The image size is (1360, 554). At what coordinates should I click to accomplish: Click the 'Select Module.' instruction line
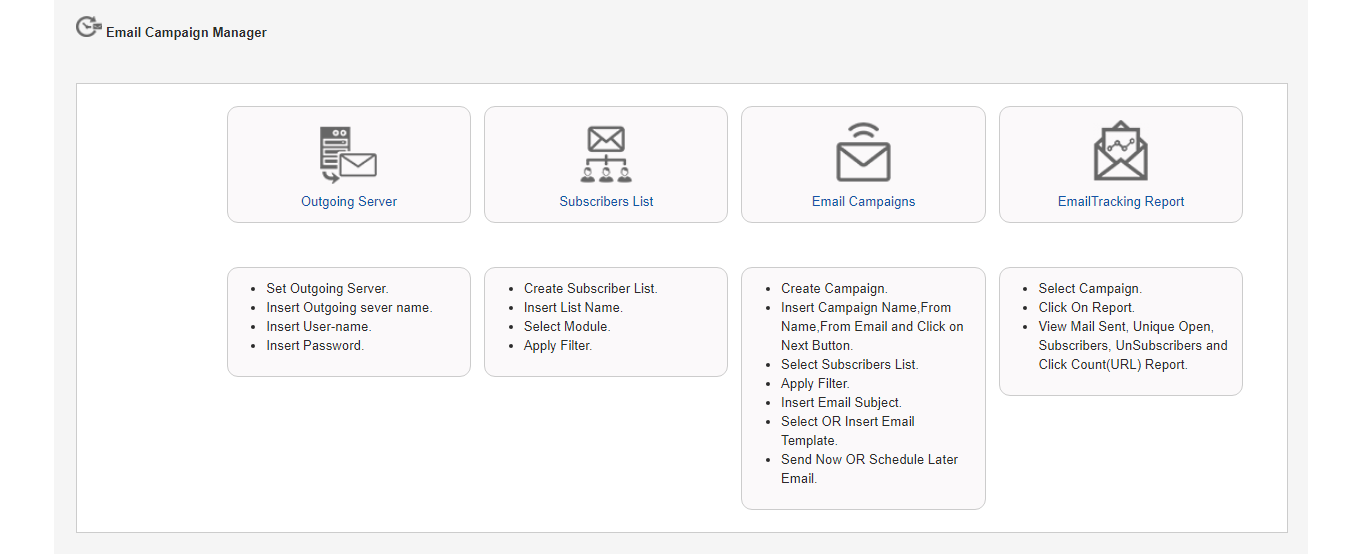(566, 326)
